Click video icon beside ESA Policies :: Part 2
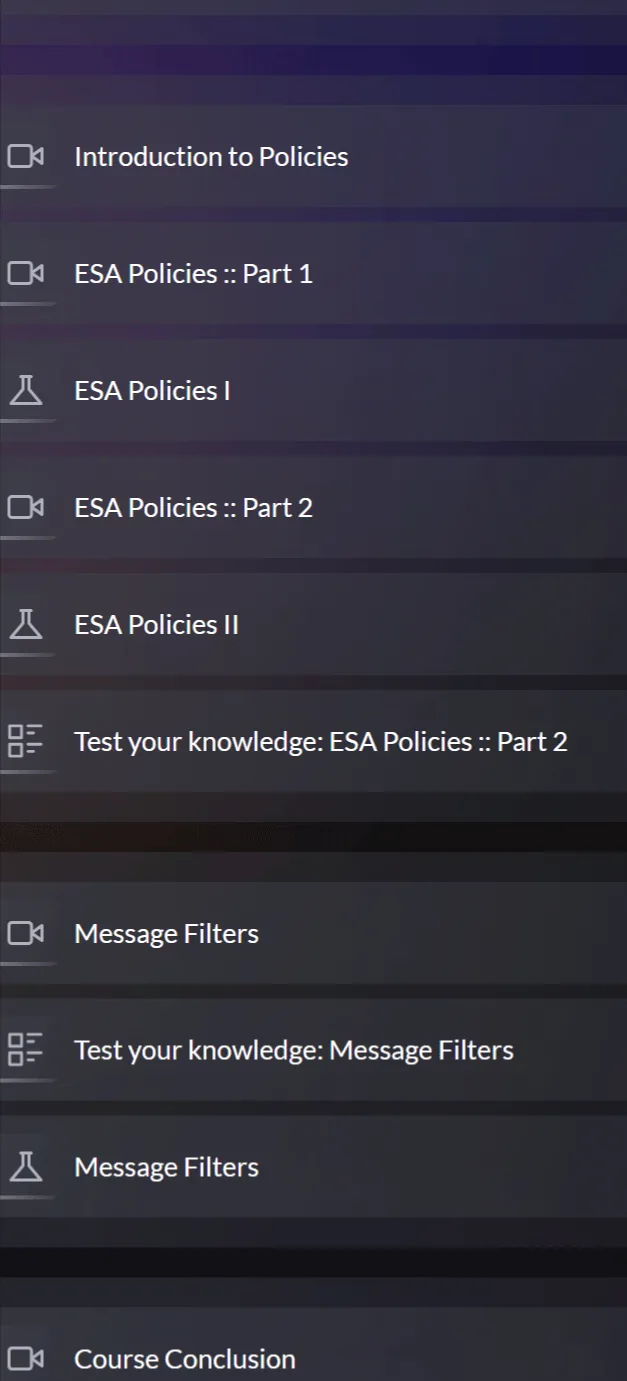Image resolution: width=627 pixels, height=1381 pixels. (26, 508)
